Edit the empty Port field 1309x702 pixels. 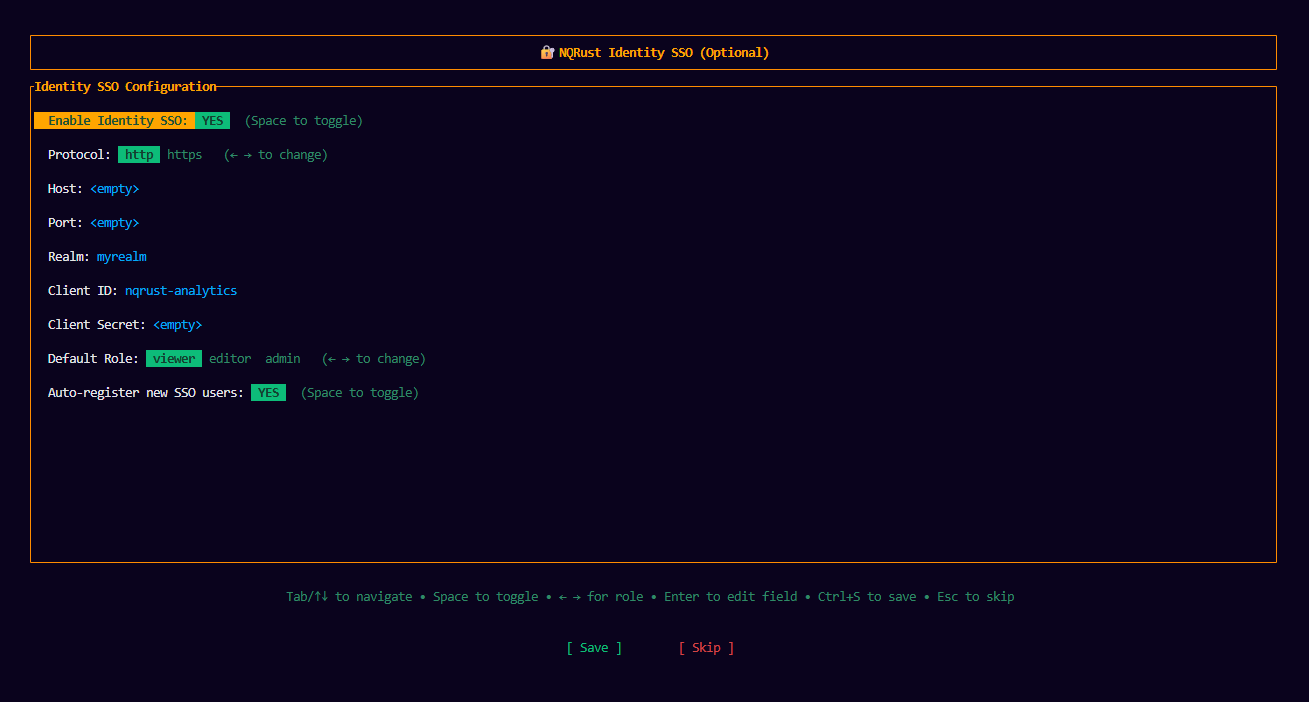click(x=114, y=223)
